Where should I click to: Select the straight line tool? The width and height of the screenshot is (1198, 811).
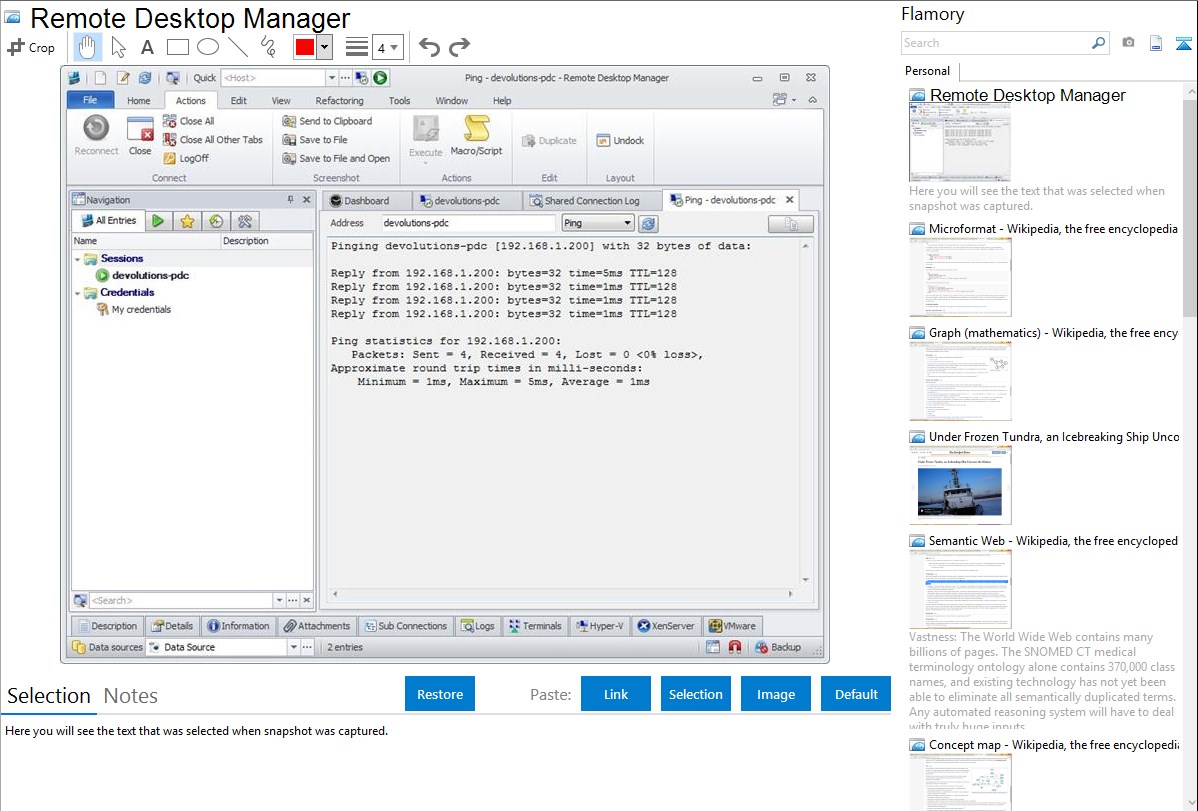(x=238, y=47)
